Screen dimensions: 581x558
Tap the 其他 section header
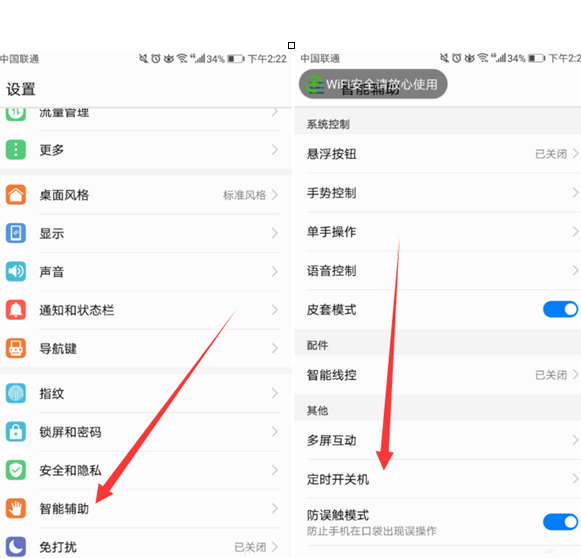(317, 411)
